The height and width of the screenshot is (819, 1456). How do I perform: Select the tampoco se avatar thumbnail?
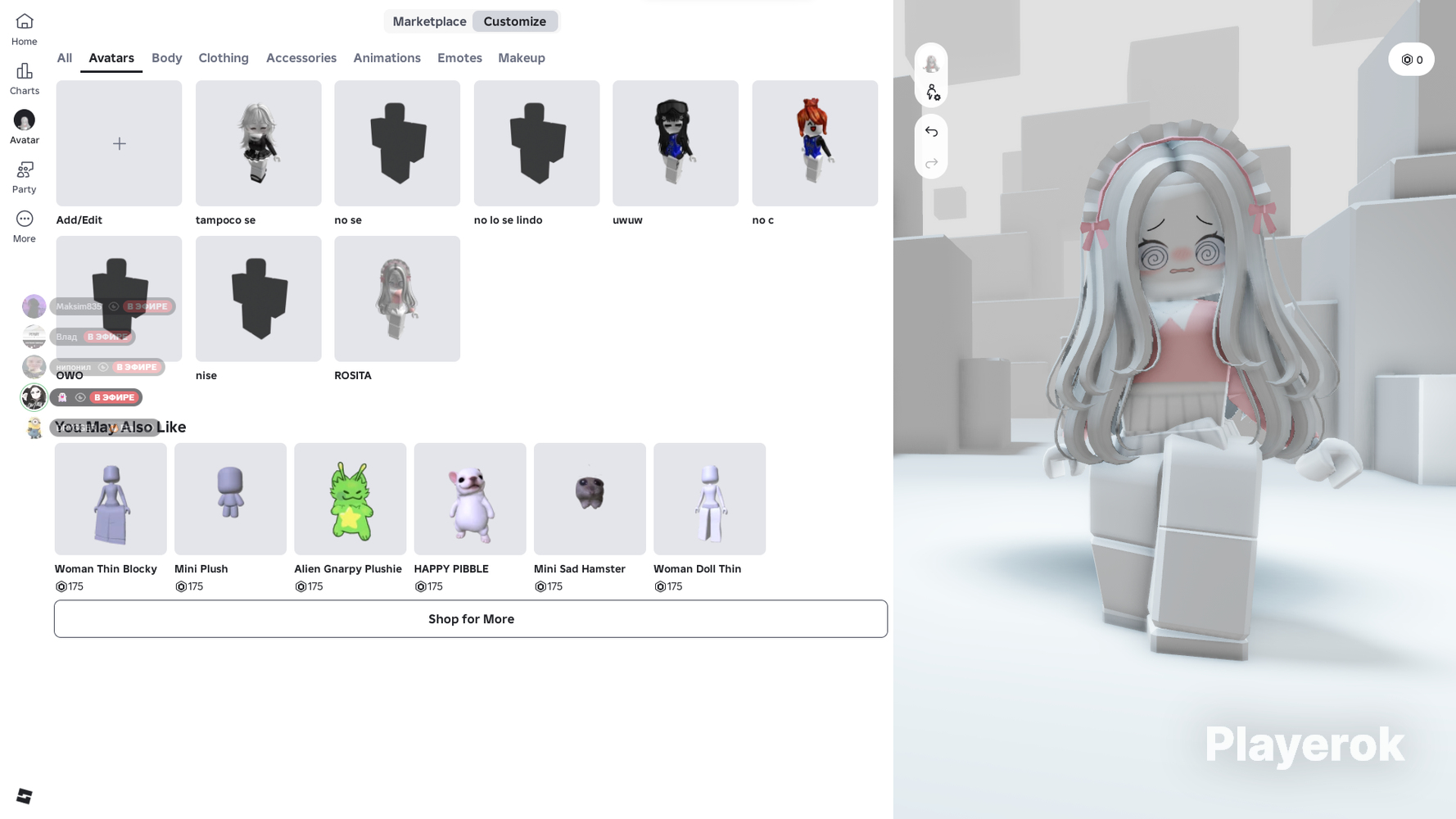tap(259, 143)
